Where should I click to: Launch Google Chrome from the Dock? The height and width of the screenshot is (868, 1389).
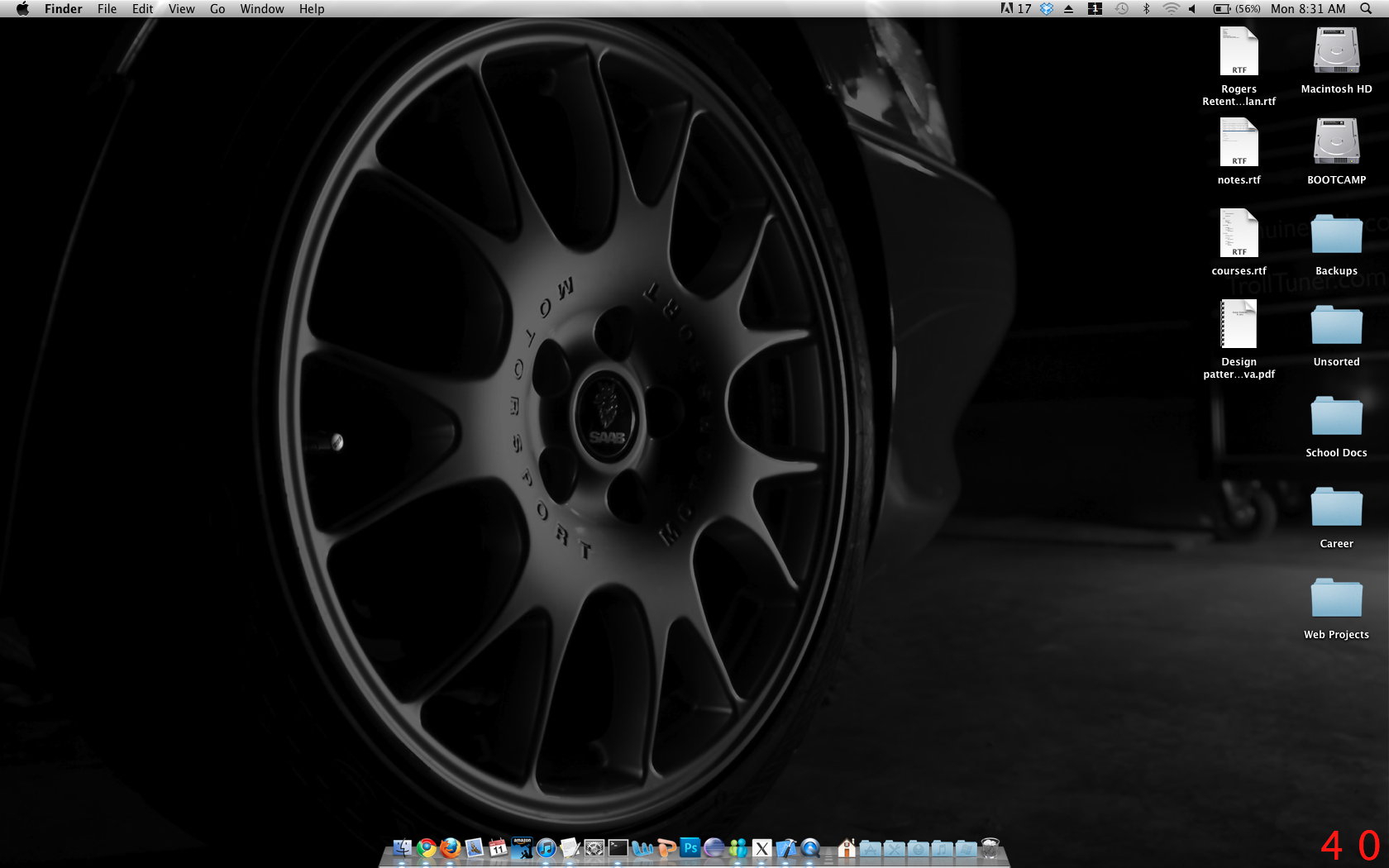(x=427, y=847)
